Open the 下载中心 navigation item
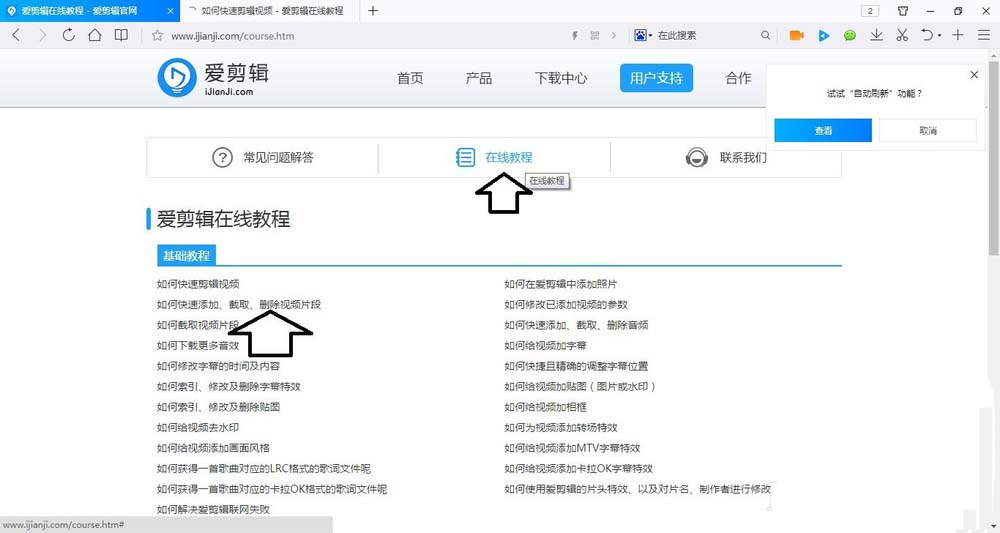The image size is (1000, 533). click(561, 78)
